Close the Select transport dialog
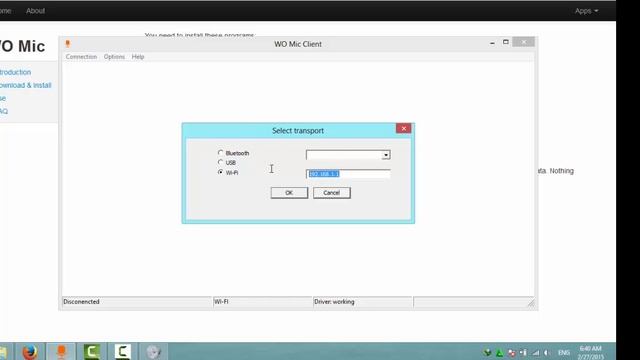The image size is (640, 360). tap(403, 129)
